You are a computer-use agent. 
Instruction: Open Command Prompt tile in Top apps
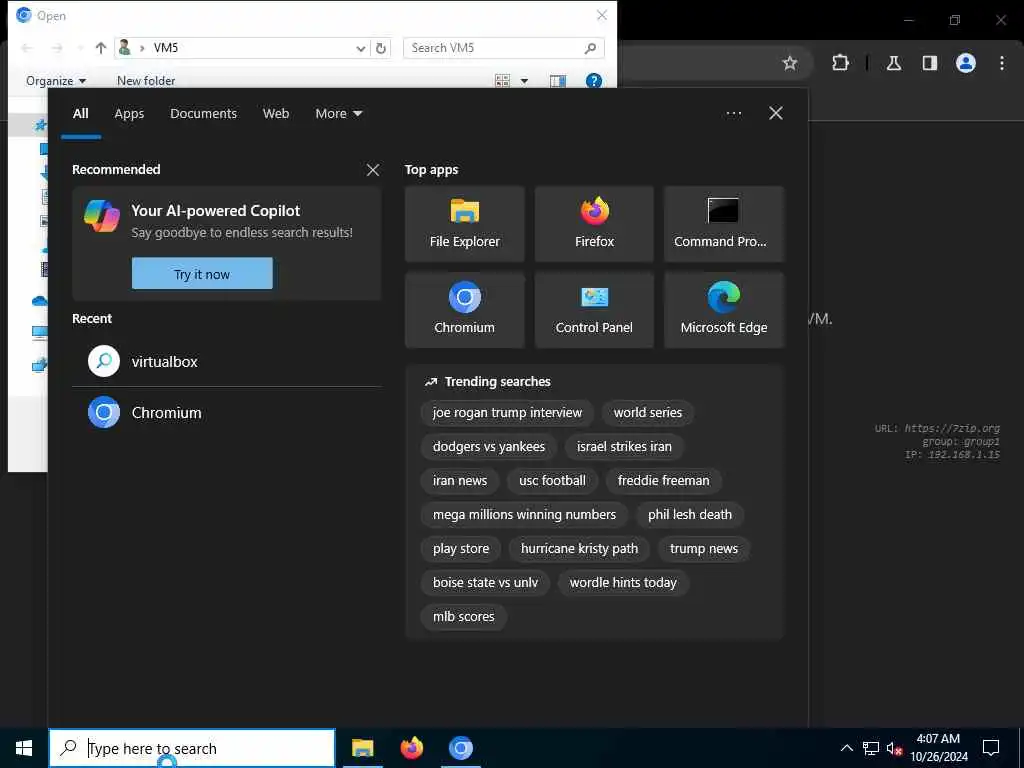[x=724, y=224]
